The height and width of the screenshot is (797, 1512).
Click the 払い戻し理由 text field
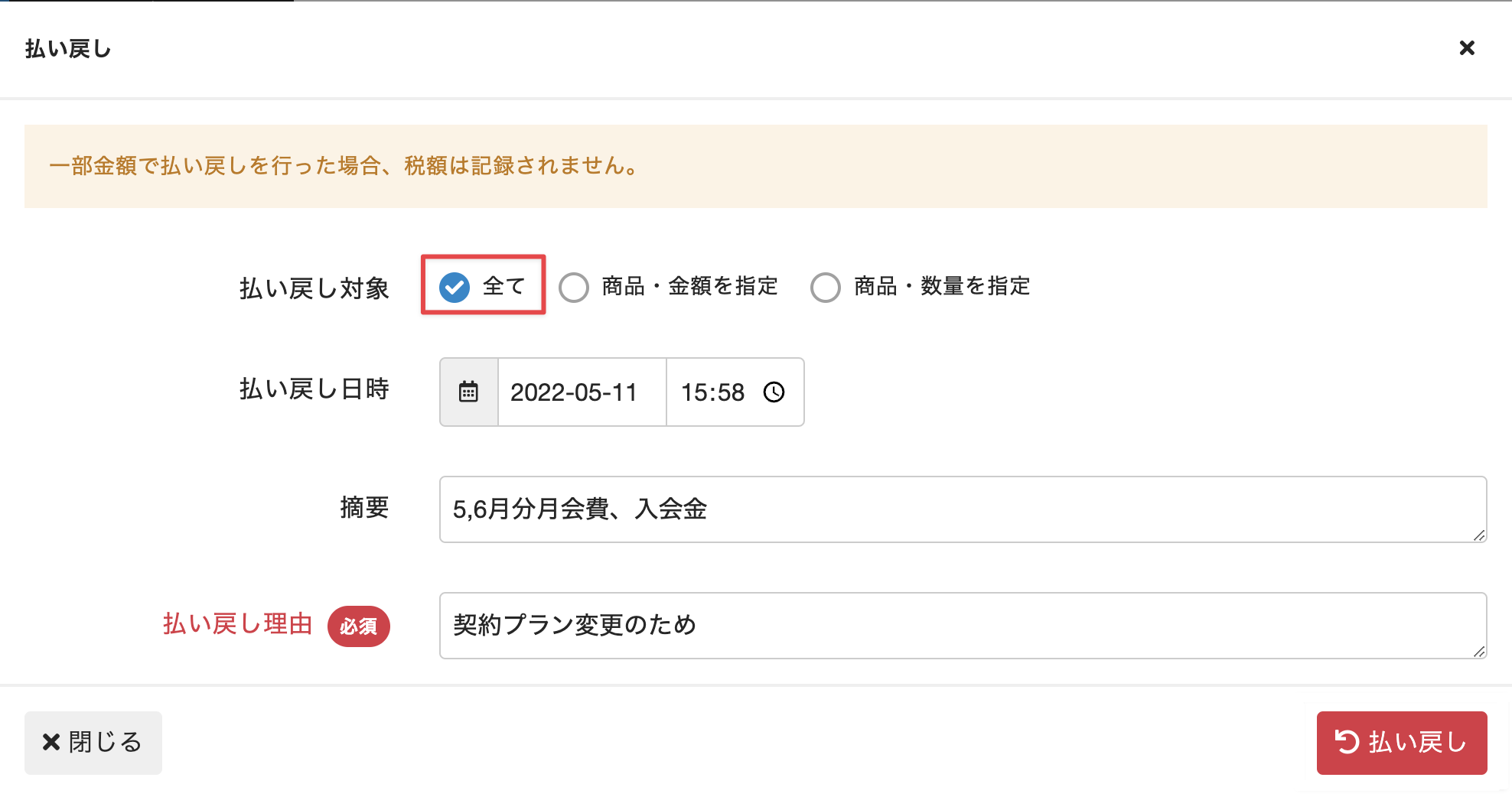point(963,626)
